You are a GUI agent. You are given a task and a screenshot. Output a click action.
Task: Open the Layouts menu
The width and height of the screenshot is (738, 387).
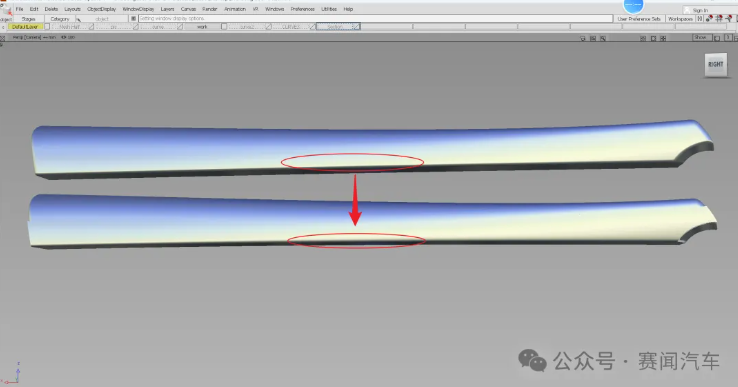[x=72, y=9]
